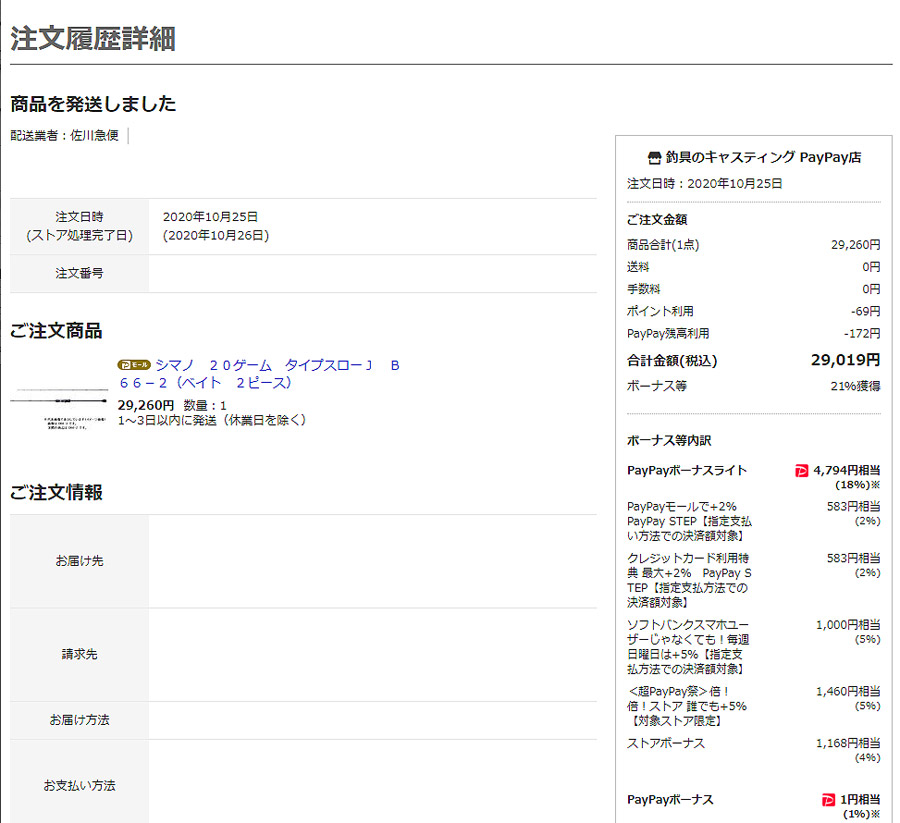Screen dimensions: 900x823
Task: Select the PayPayボーナス label at the bottom
Action: 670,799
